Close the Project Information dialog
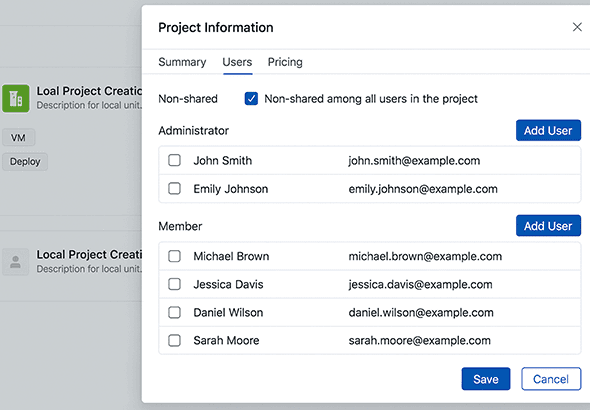Screen dimensions: 590x410 pyautogui.click(x=577, y=27)
